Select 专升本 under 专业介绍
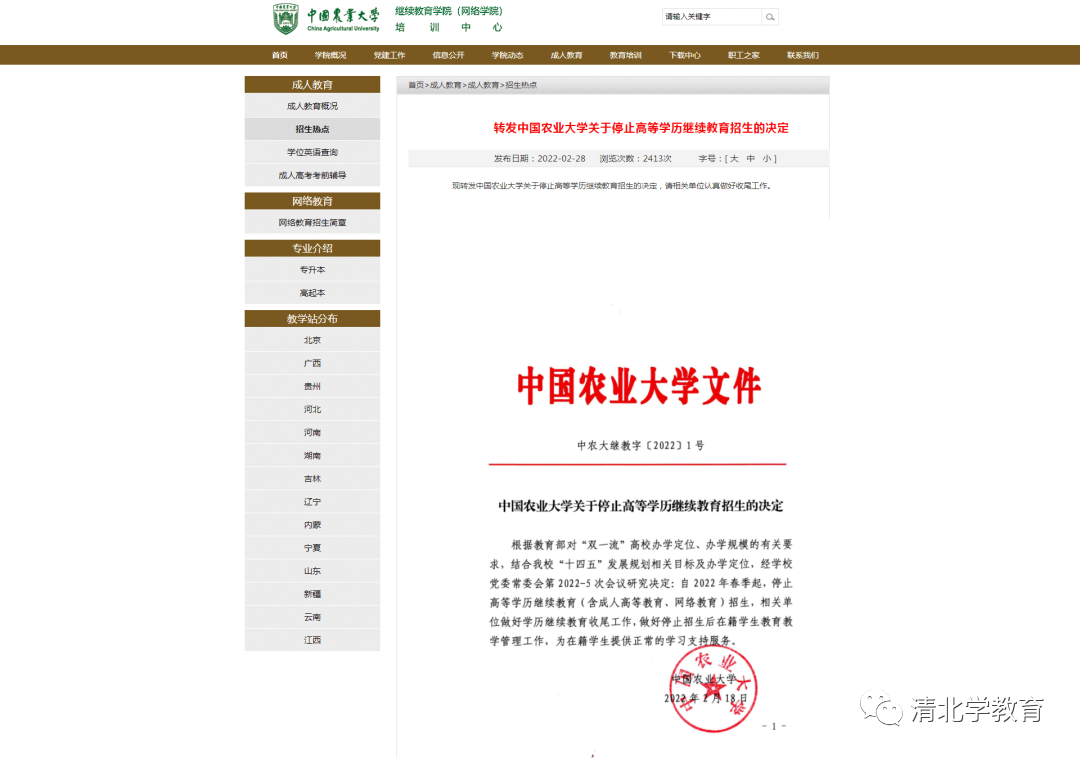 click(x=312, y=270)
